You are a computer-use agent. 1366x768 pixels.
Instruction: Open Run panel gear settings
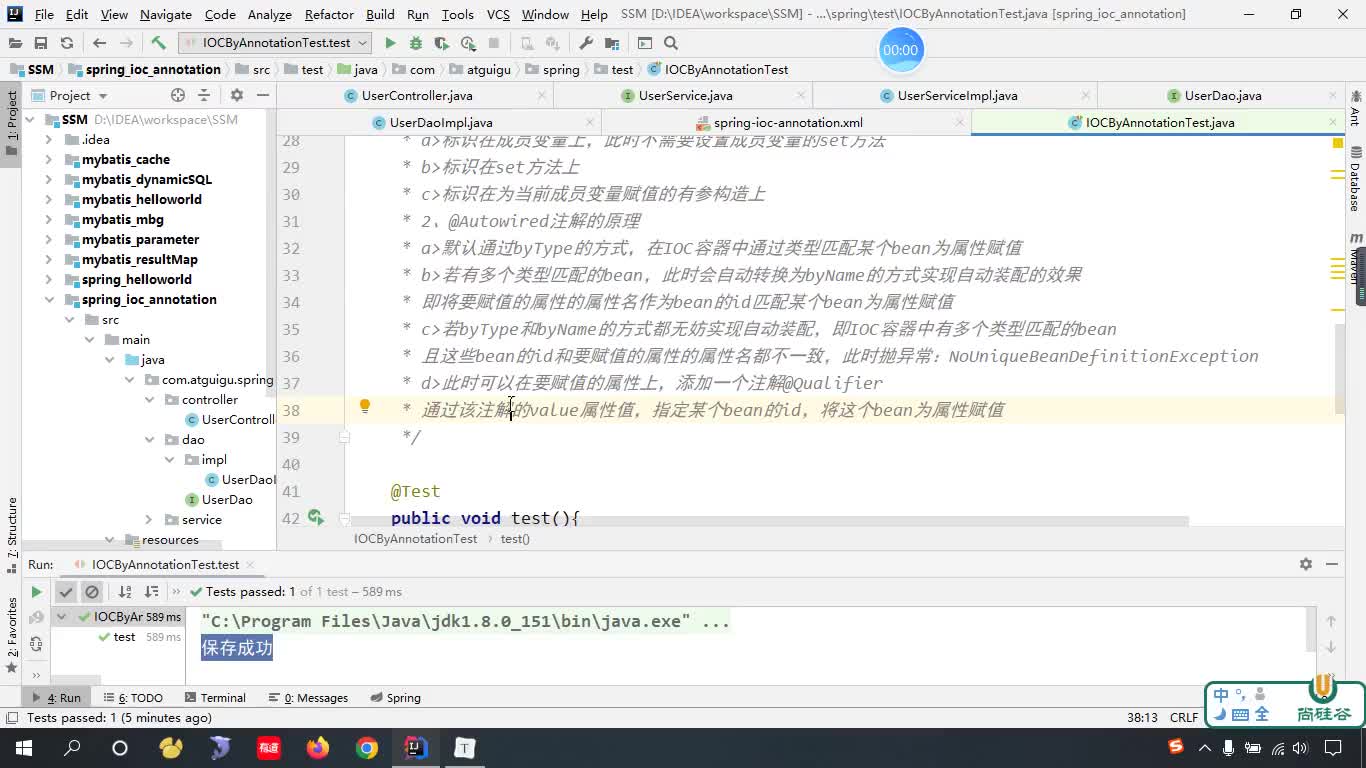tap(1305, 564)
